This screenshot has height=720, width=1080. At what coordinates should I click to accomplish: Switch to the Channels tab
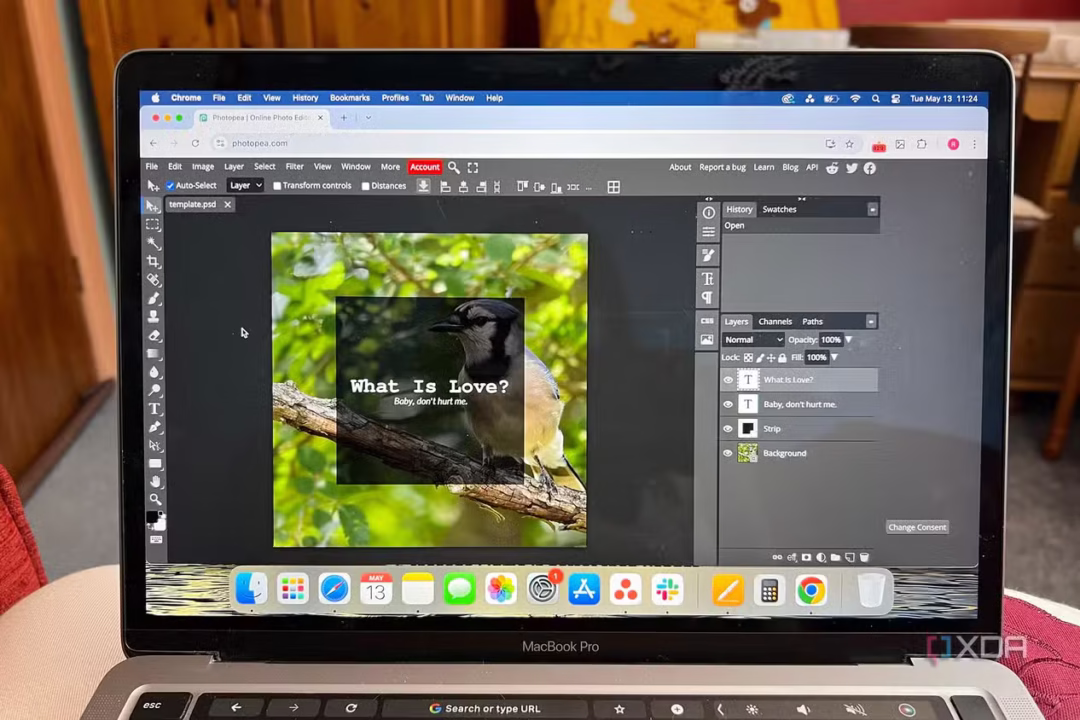point(775,322)
